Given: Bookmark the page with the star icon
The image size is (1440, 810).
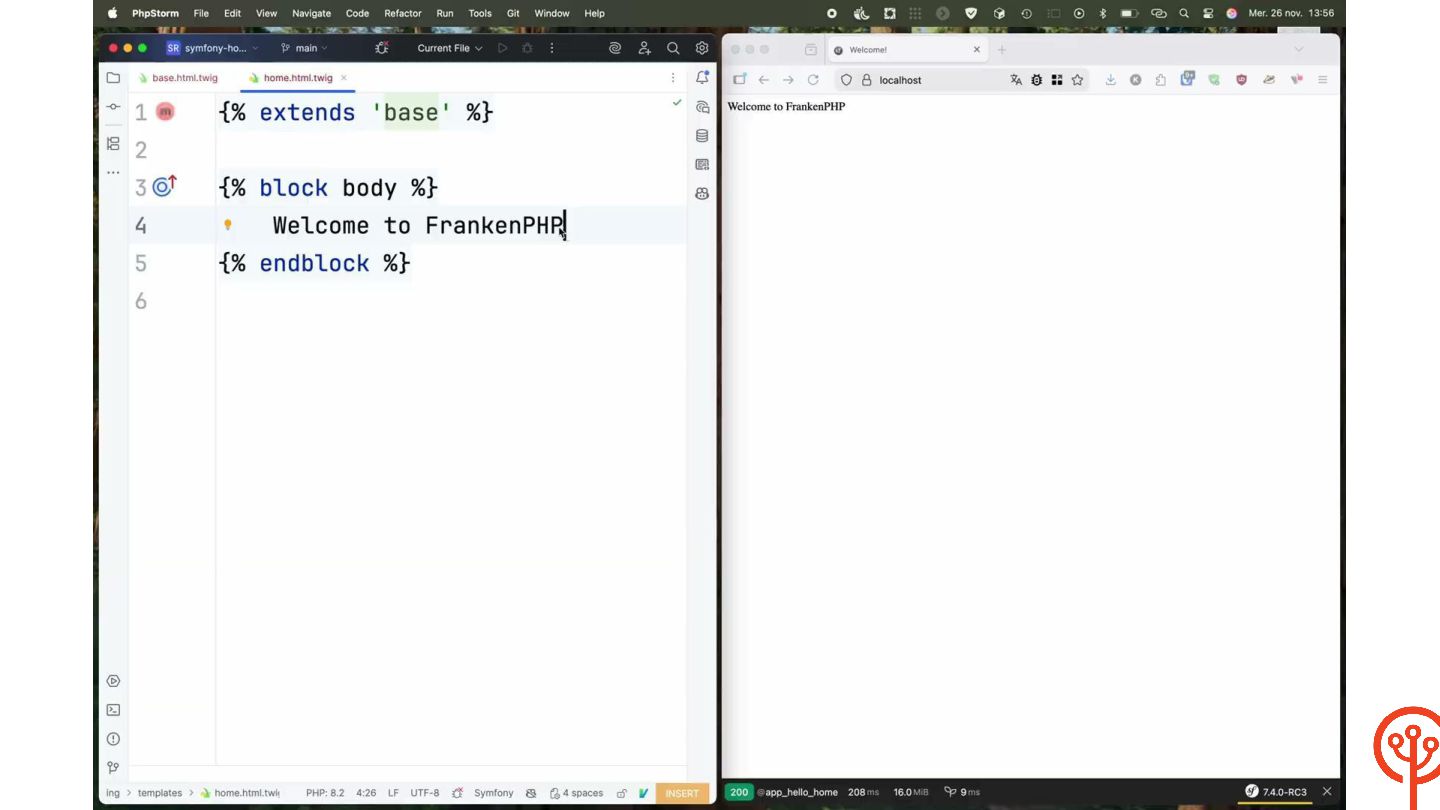Looking at the screenshot, I should [x=1077, y=80].
